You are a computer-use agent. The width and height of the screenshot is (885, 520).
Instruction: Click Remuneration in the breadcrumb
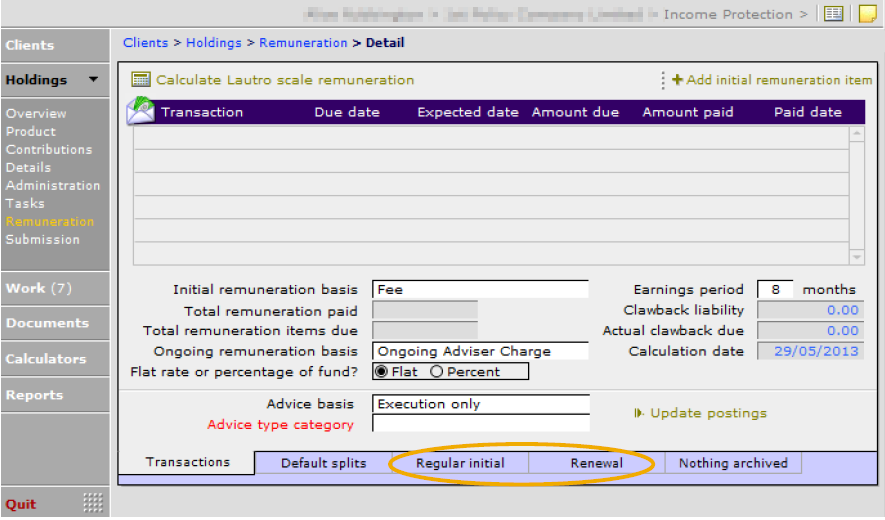coord(303,43)
